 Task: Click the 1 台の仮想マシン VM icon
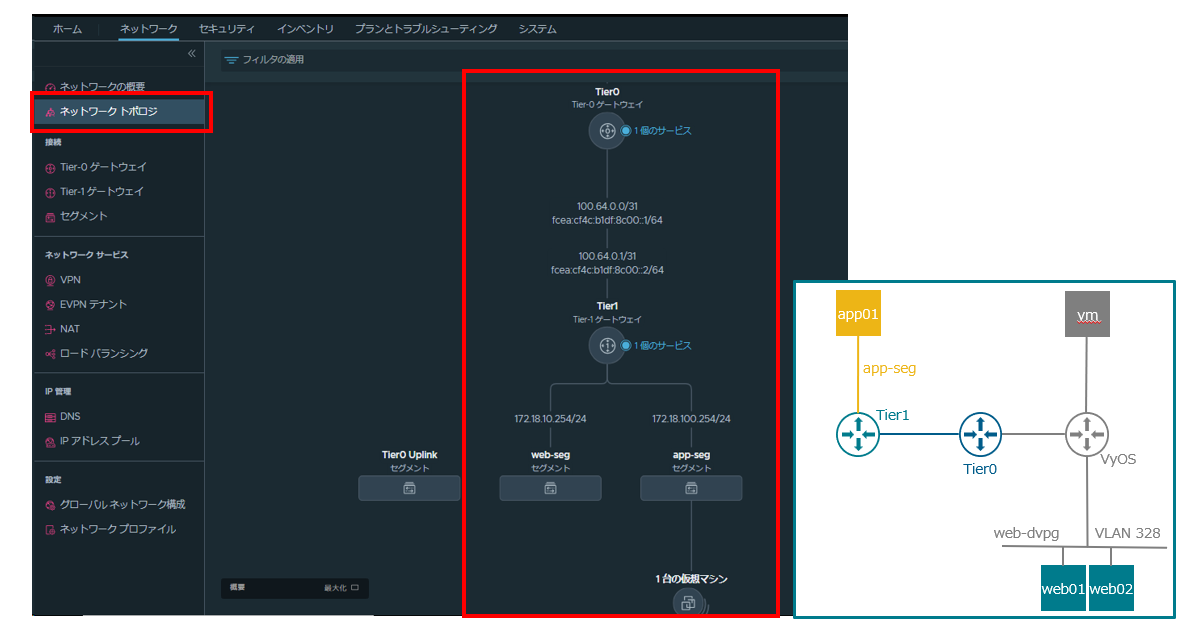coord(689,601)
